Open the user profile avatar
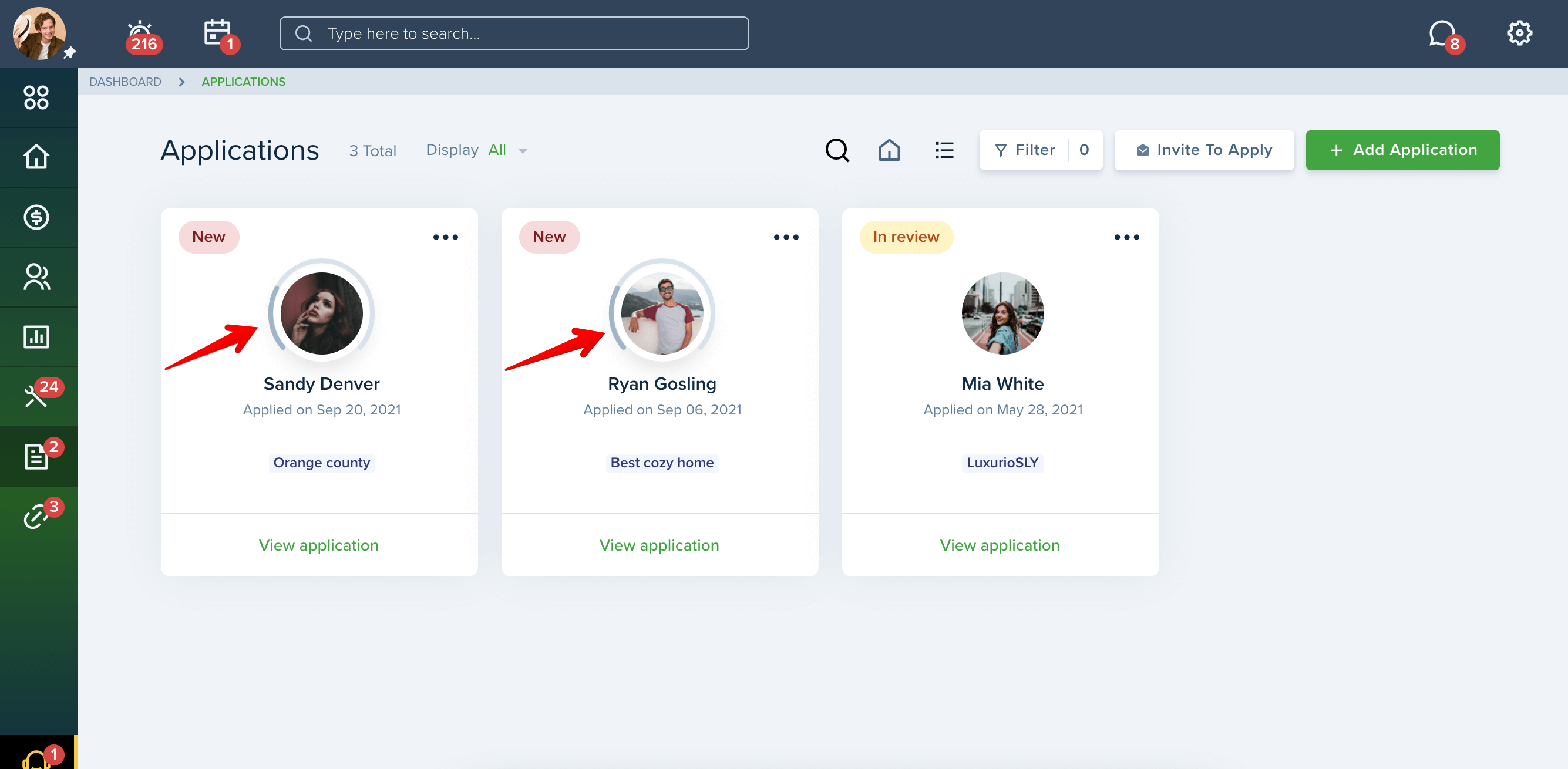The height and width of the screenshot is (769, 1568). pos(39,33)
